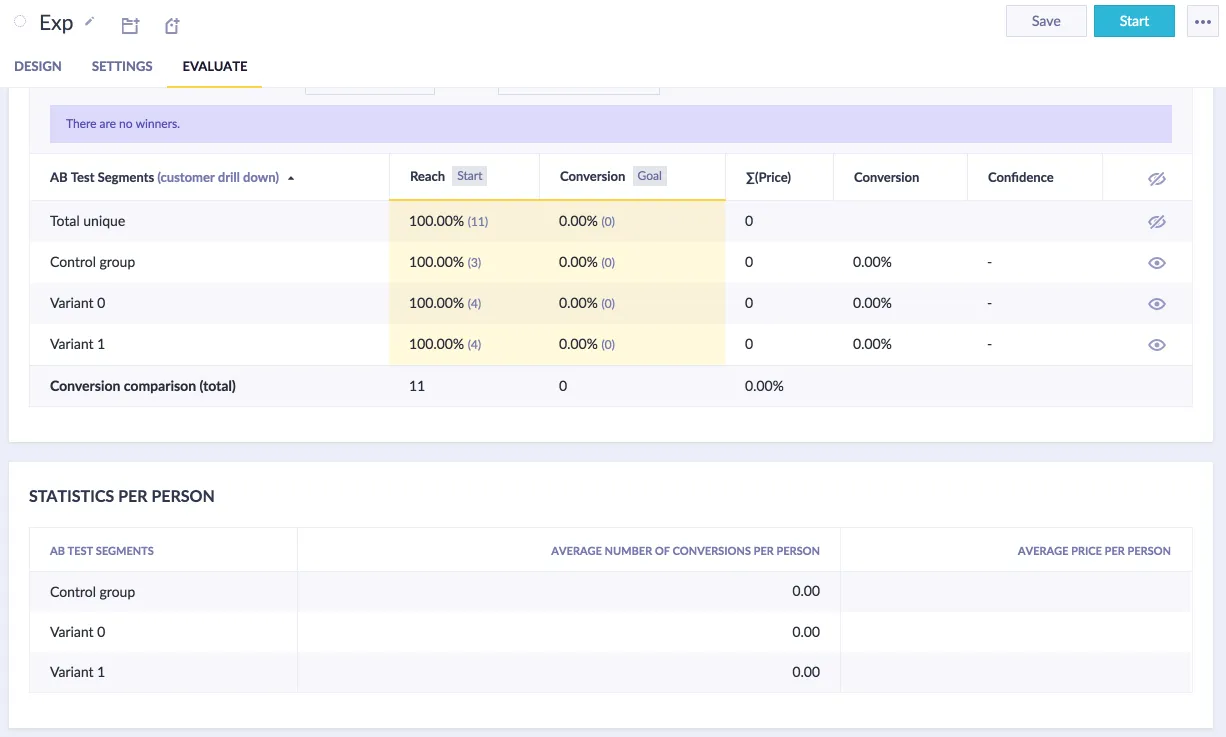Click 'Conversion comparison (total)' row label
1226x737 pixels.
[143, 385]
